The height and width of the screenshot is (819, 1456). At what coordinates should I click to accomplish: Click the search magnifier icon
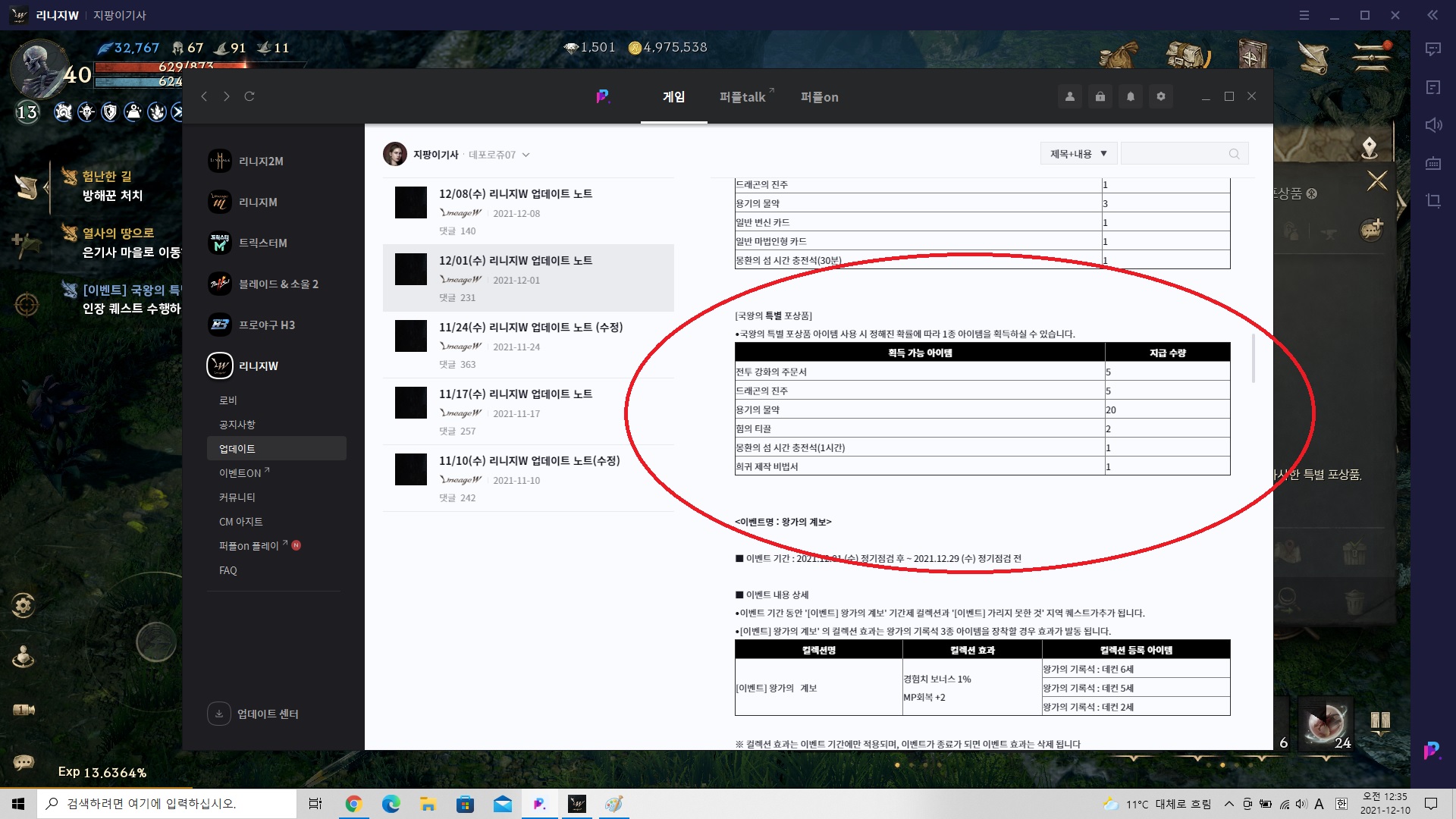click(x=1234, y=154)
